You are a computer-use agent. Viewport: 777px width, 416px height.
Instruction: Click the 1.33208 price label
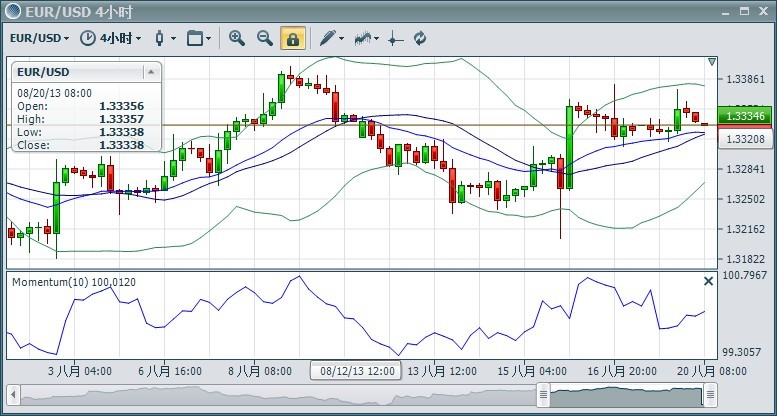click(745, 139)
